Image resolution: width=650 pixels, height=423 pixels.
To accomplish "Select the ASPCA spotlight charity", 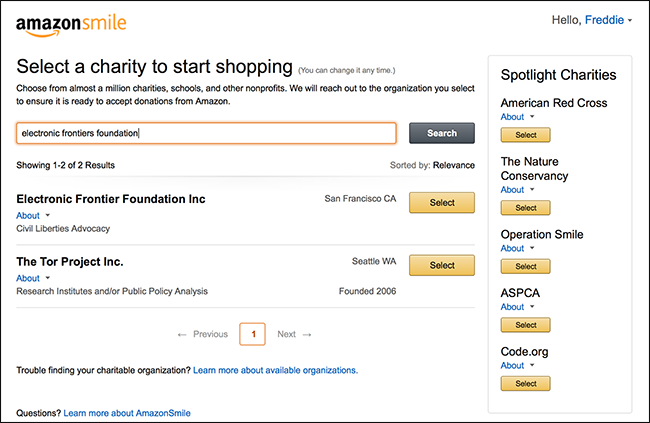I will (525, 325).
